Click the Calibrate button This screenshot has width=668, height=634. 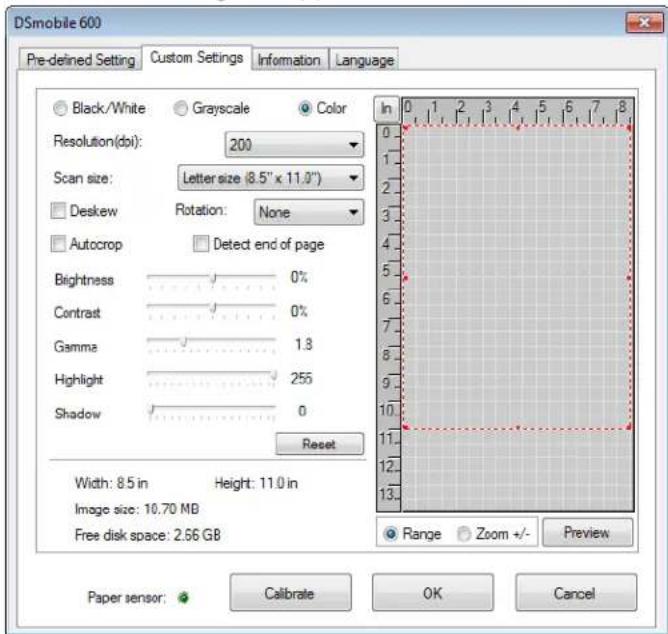coord(290,593)
